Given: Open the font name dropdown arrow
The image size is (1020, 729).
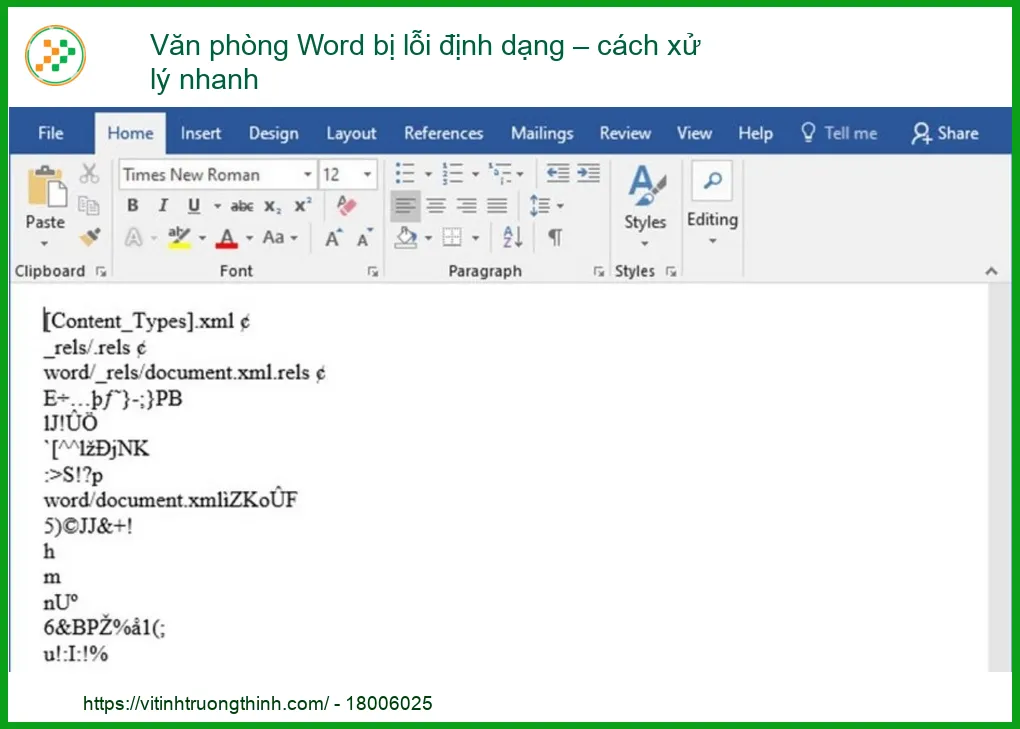Looking at the screenshot, I should point(308,174).
